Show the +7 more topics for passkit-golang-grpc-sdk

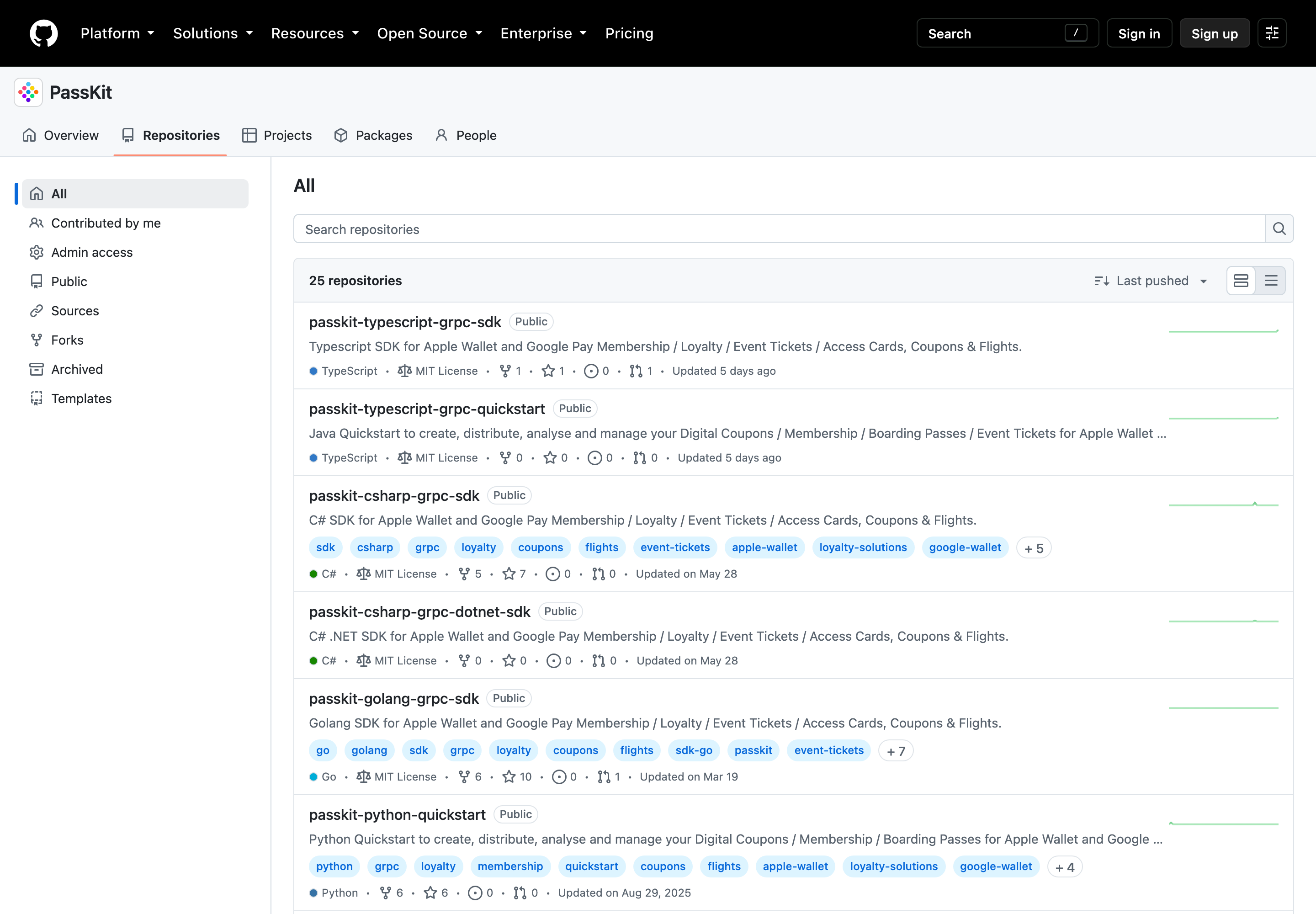click(x=896, y=750)
